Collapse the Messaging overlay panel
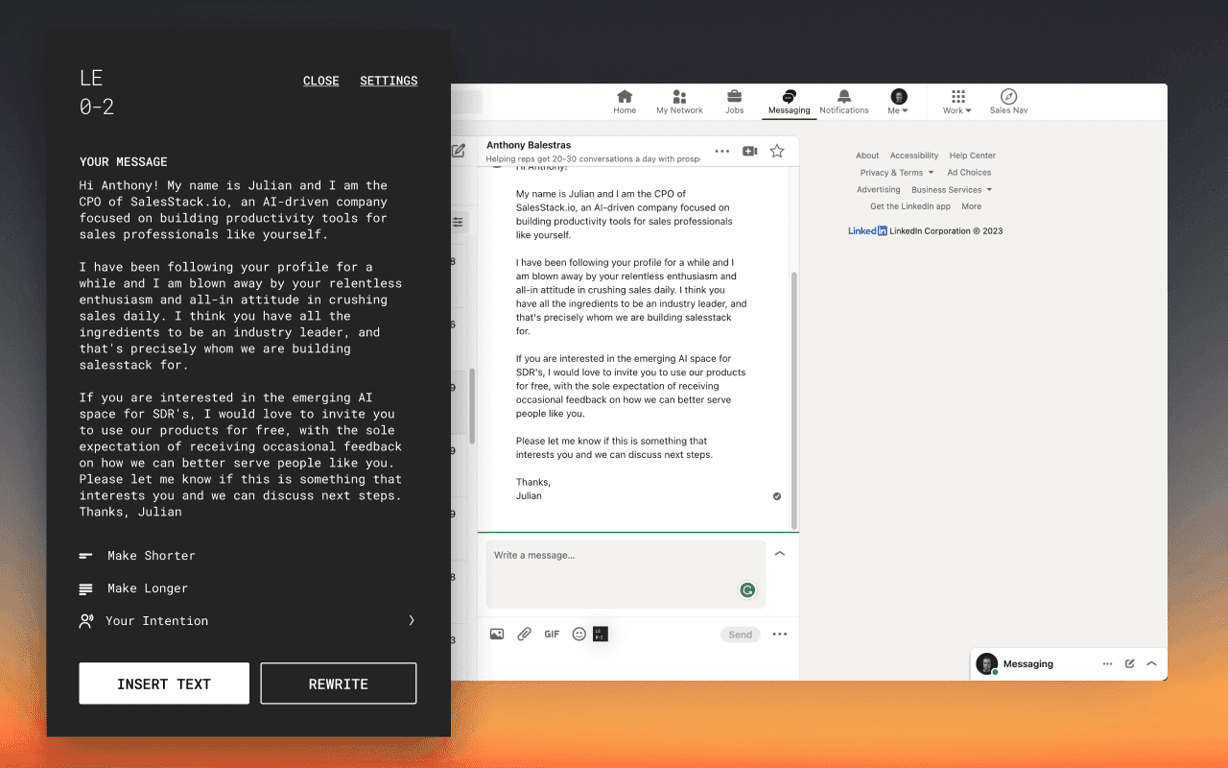 1152,663
